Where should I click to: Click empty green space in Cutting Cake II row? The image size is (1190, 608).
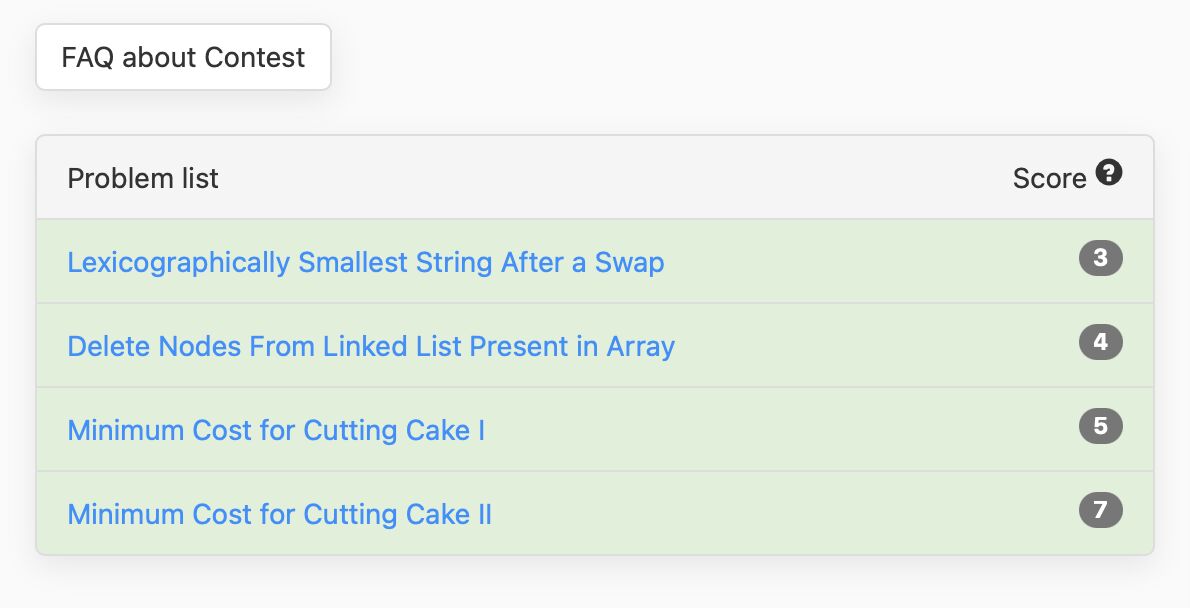[782, 514]
